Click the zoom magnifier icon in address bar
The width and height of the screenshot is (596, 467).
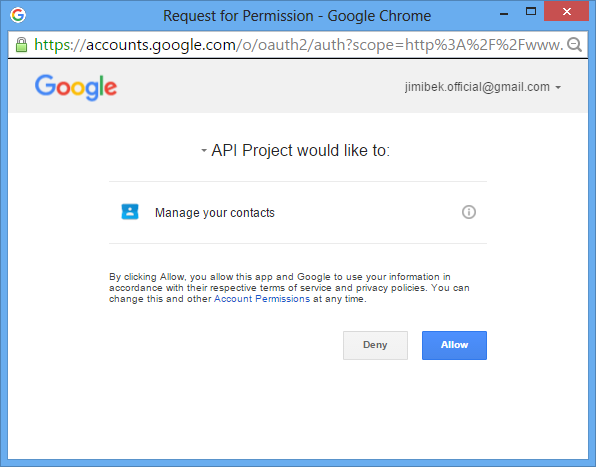click(574, 45)
